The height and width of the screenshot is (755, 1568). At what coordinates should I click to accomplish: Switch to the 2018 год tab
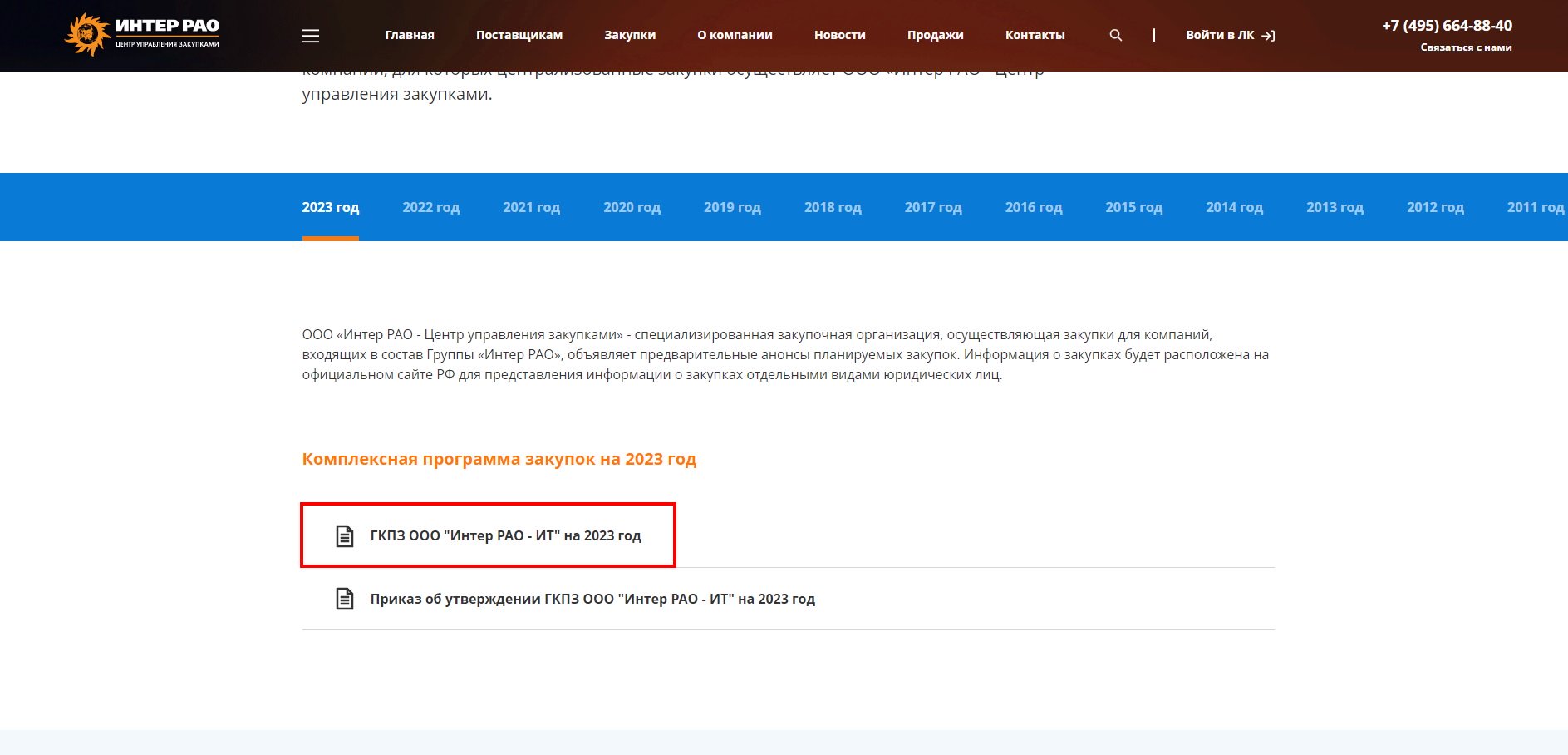coord(833,207)
